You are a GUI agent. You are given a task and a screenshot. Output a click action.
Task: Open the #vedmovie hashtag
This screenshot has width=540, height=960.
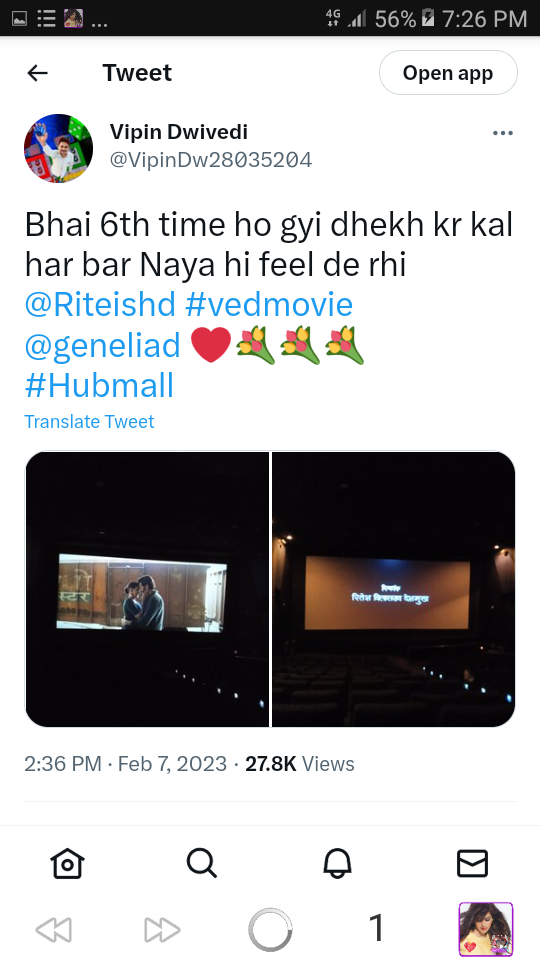tap(269, 304)
